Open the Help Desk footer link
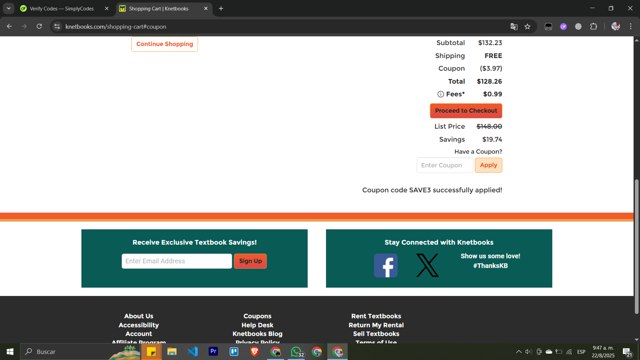640x360 pixels. click(257, 325)
